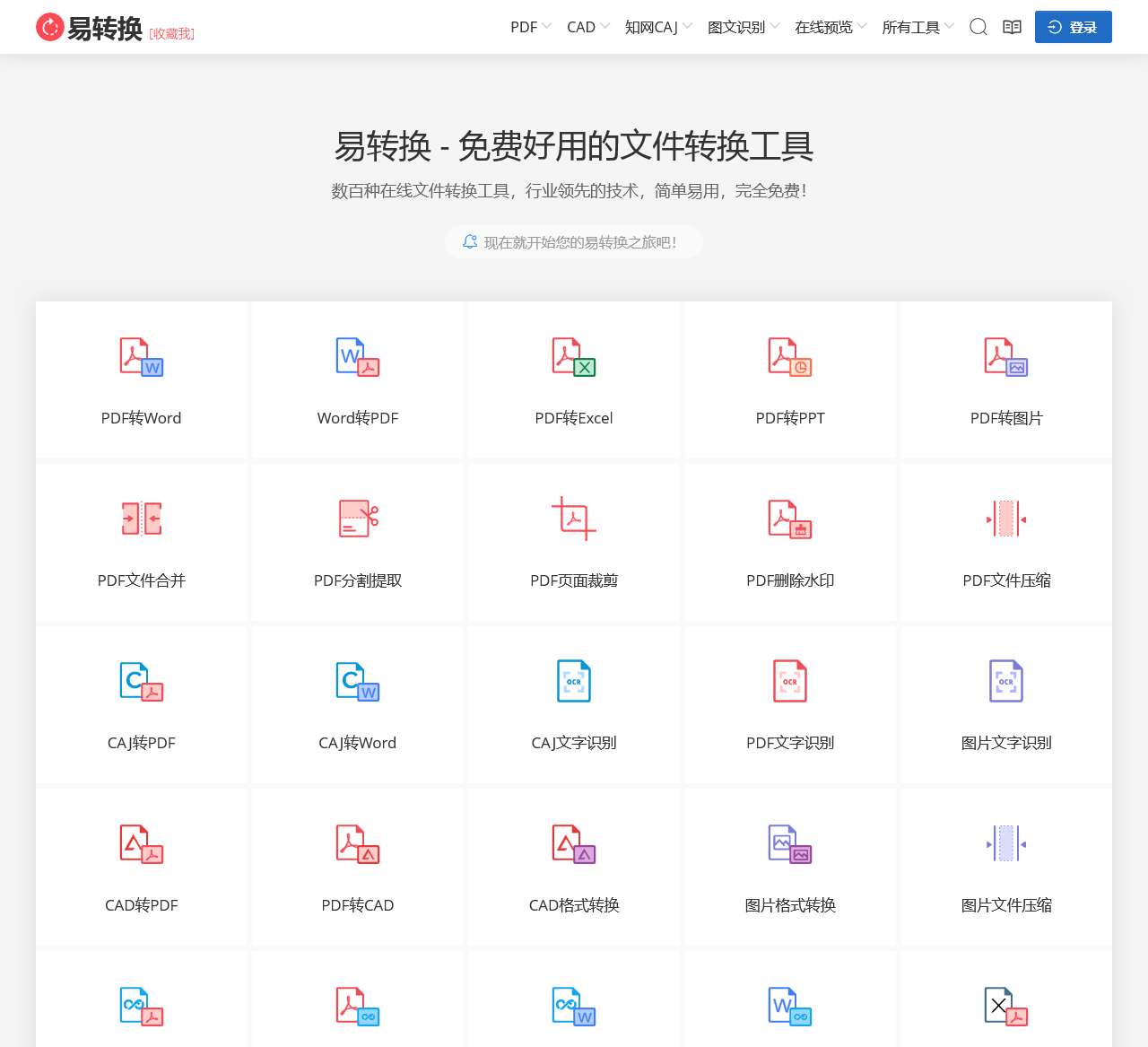Click the 易转换 logo in header
Image resolution: width=1148 pixels, height=1047 pixels.
click(x=89, y=28)
